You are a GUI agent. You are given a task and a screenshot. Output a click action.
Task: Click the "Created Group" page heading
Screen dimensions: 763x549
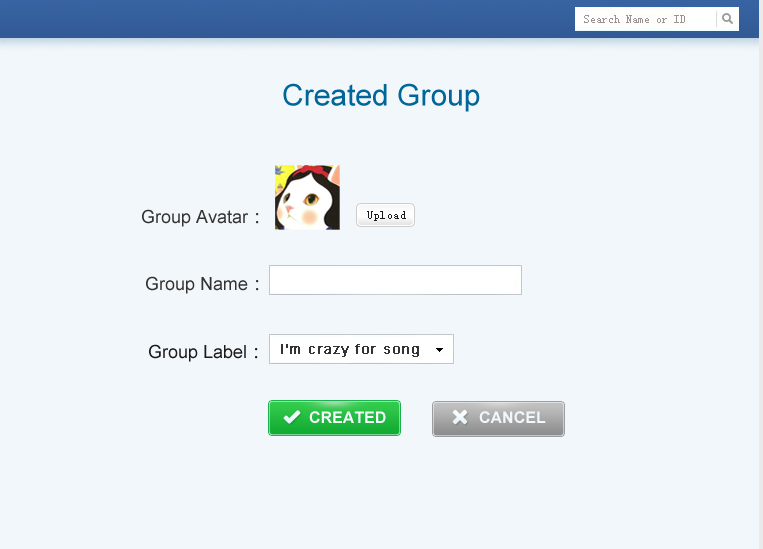point(381,95)
